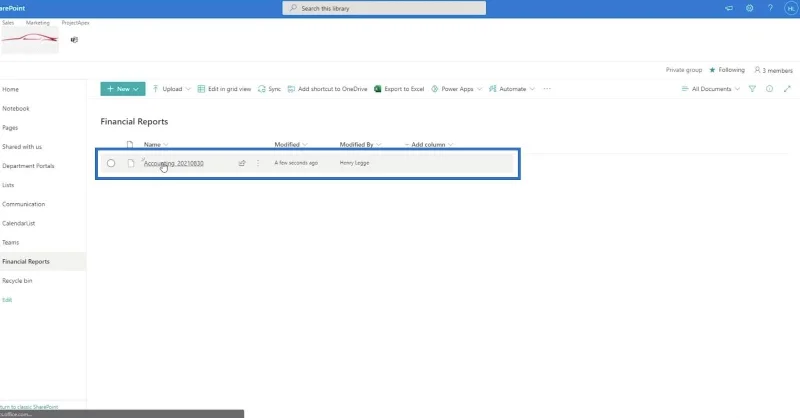Screen dimensions: 800x418
Task: Open Notebook in the left navigation
Action: (16, 109)
